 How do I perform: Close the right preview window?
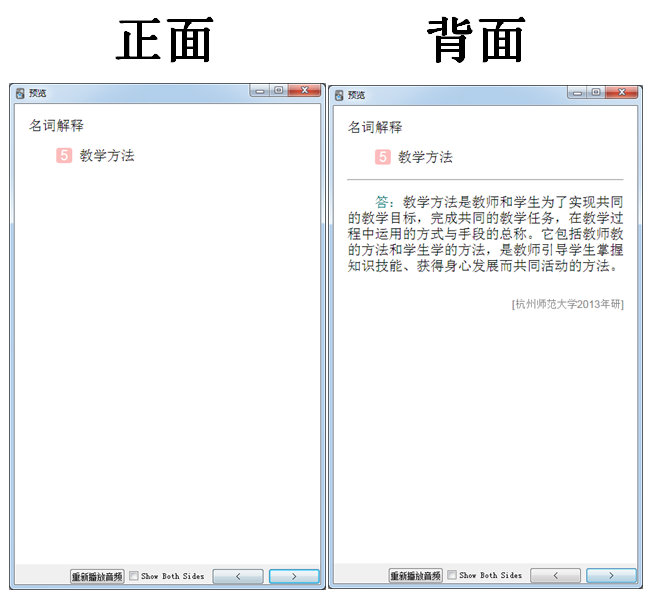point(622,92)
